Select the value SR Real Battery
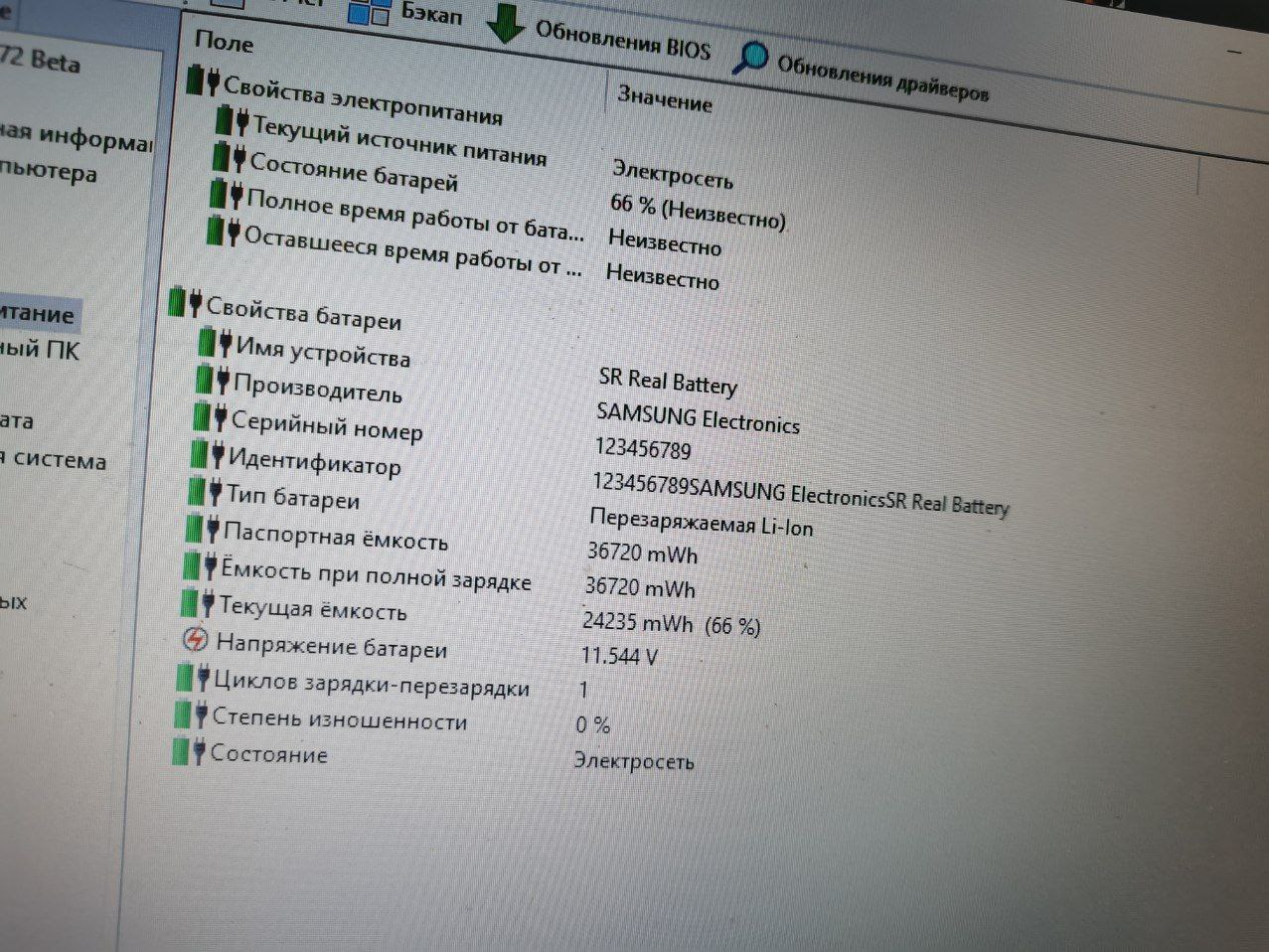1269x952 pixels. click(x=668, y=382)
